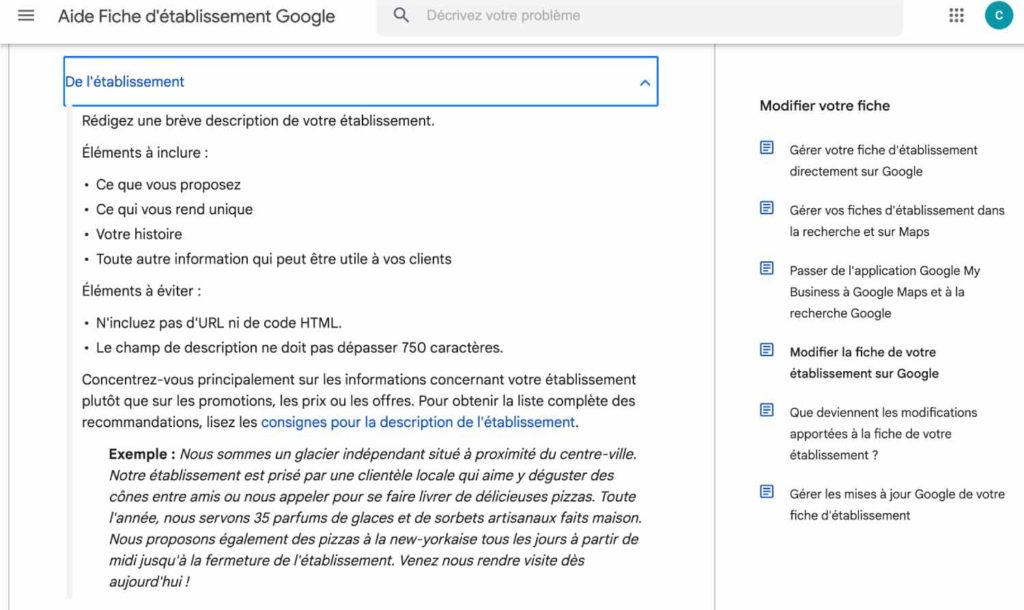Click the page title 'Aide Fiche d'établissement Google'
The height and width of the screenshot is (610, 1024).
(x=196, y=16)
